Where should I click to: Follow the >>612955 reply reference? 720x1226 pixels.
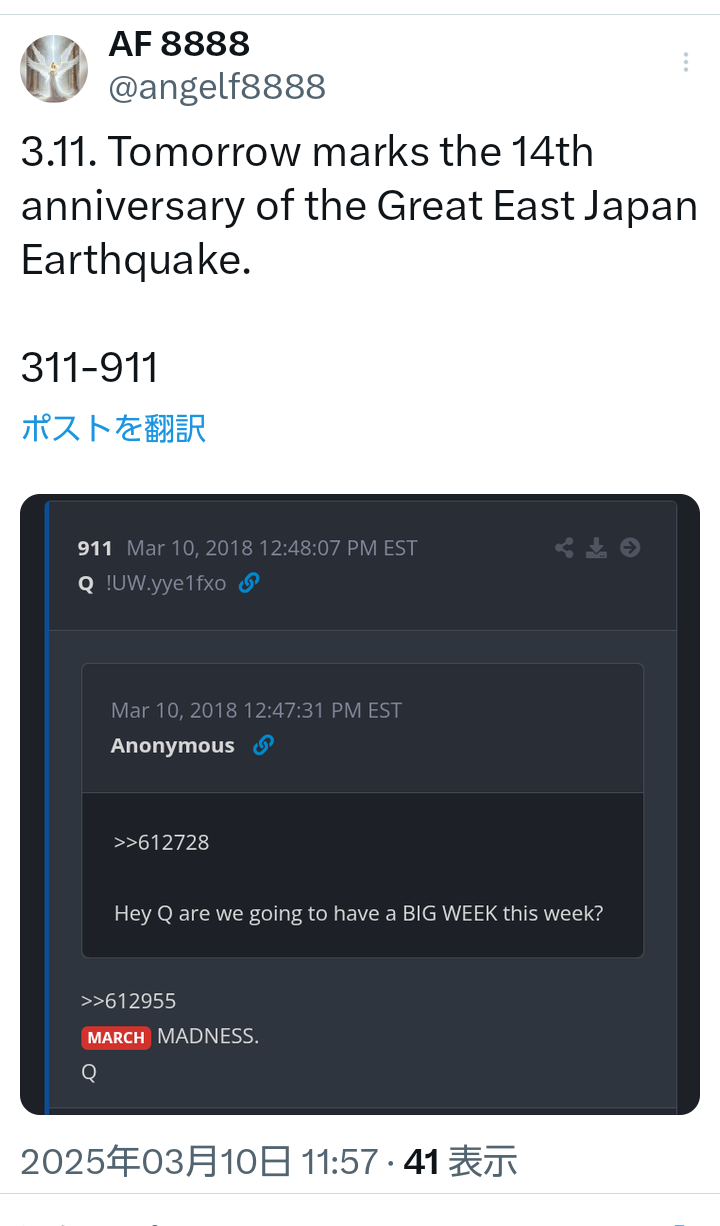tap(128, 1001)
